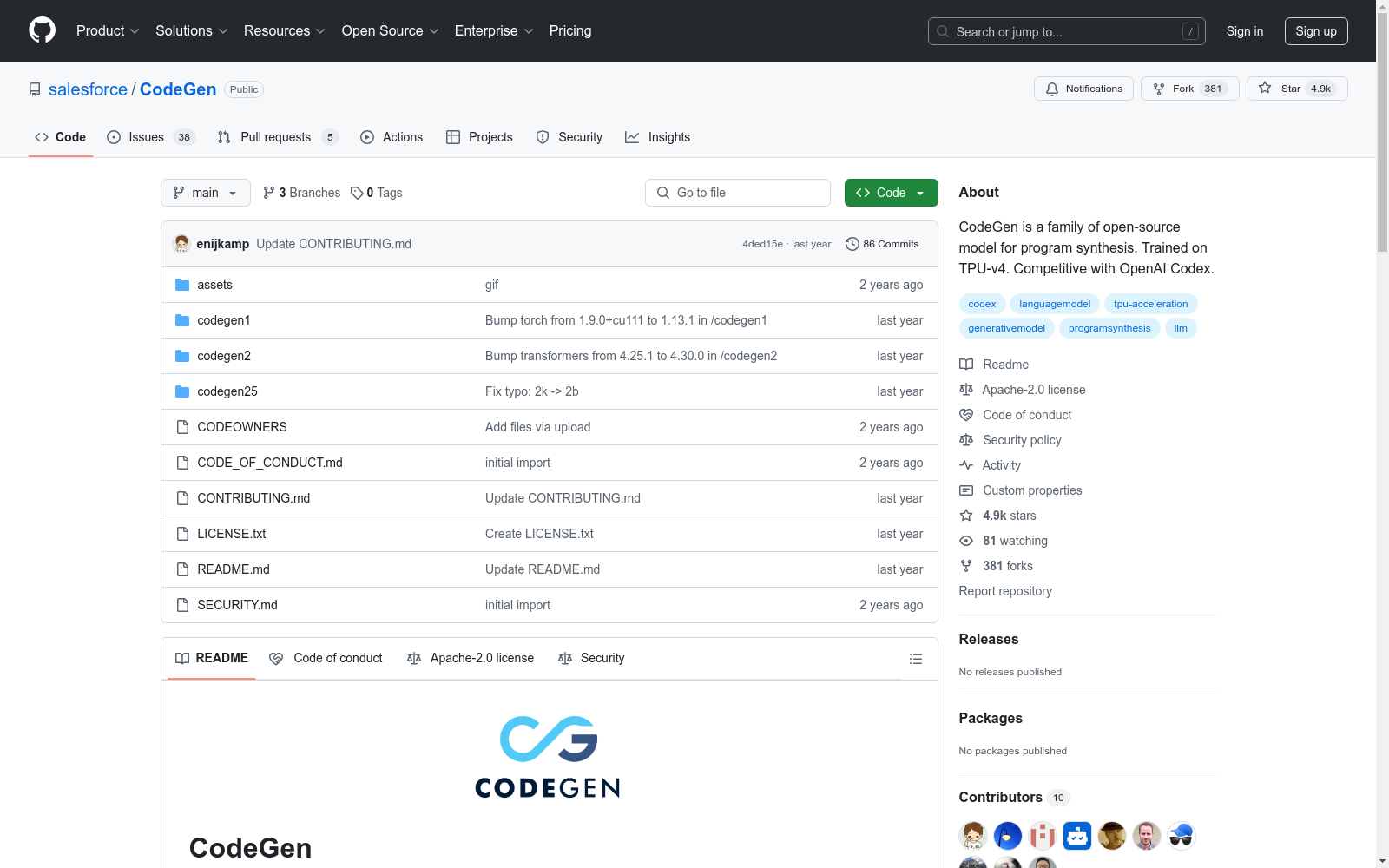Open the salesforce organization link

click(88, 89)
